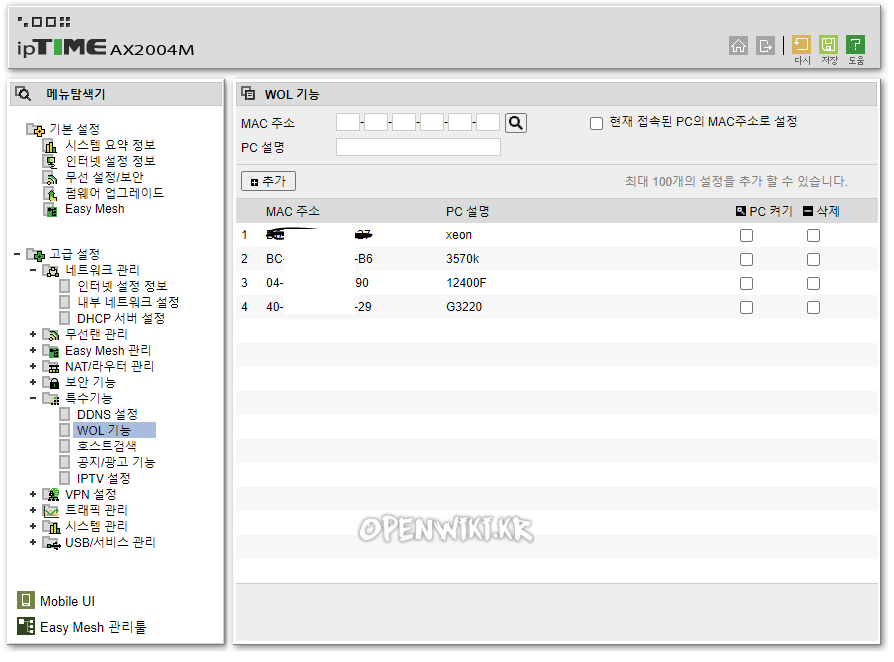
Task: Select 호스트검색 in the menu tree
Action: (x=107, y=446)
